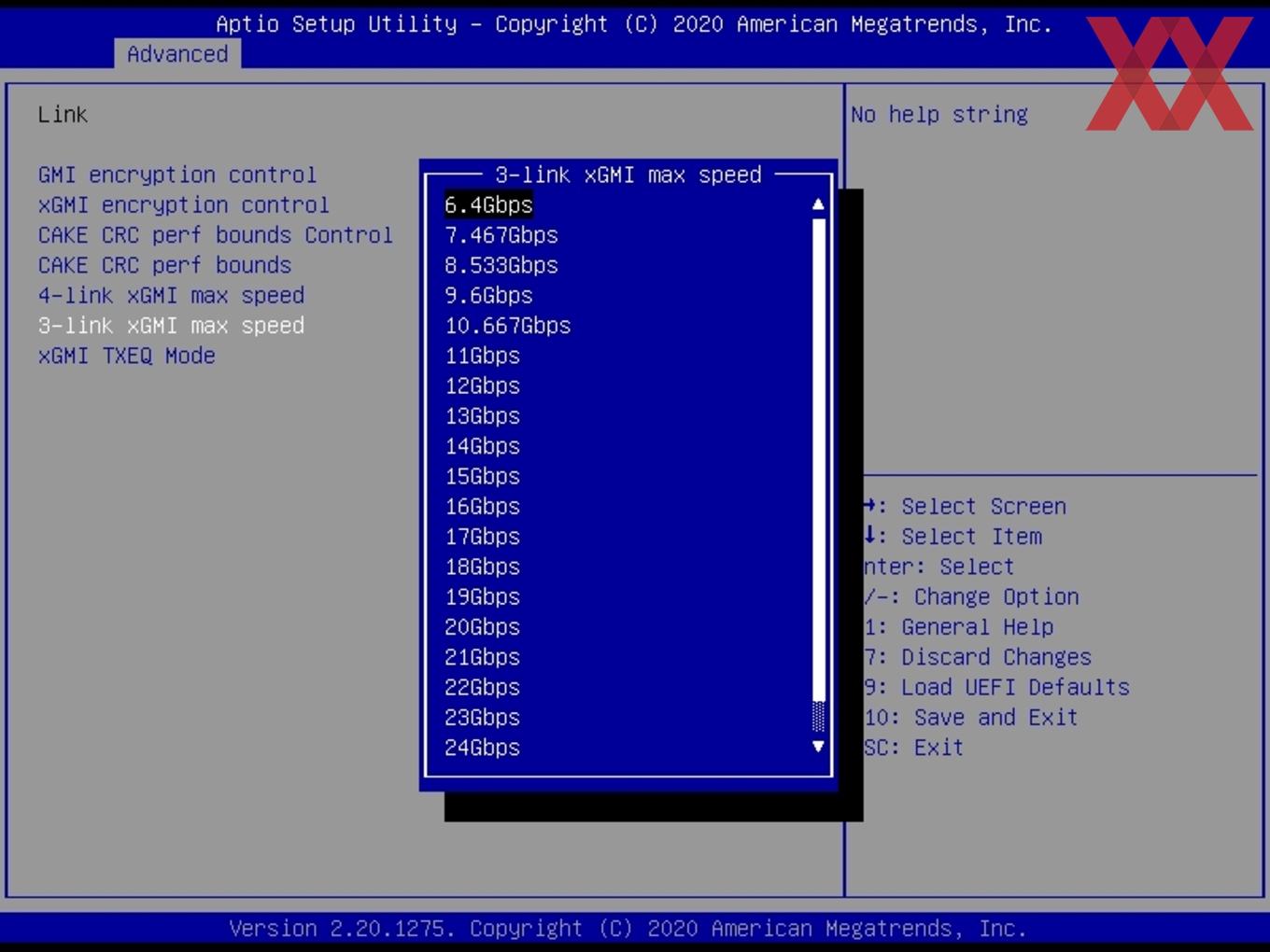Click the '3-link xGMI max speed' popup title
Image resolution: width=1270 pixels, height=952 pixels.
click(x=628, y=175)
